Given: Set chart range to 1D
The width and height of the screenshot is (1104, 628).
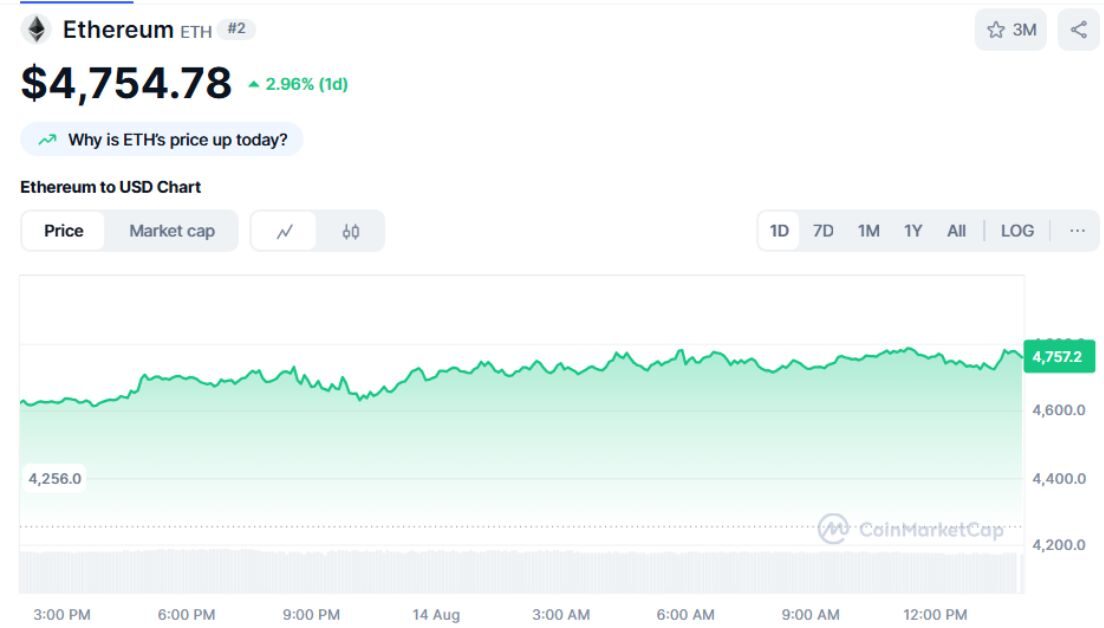Looking at the screenshot, I should tap(779, 231).
